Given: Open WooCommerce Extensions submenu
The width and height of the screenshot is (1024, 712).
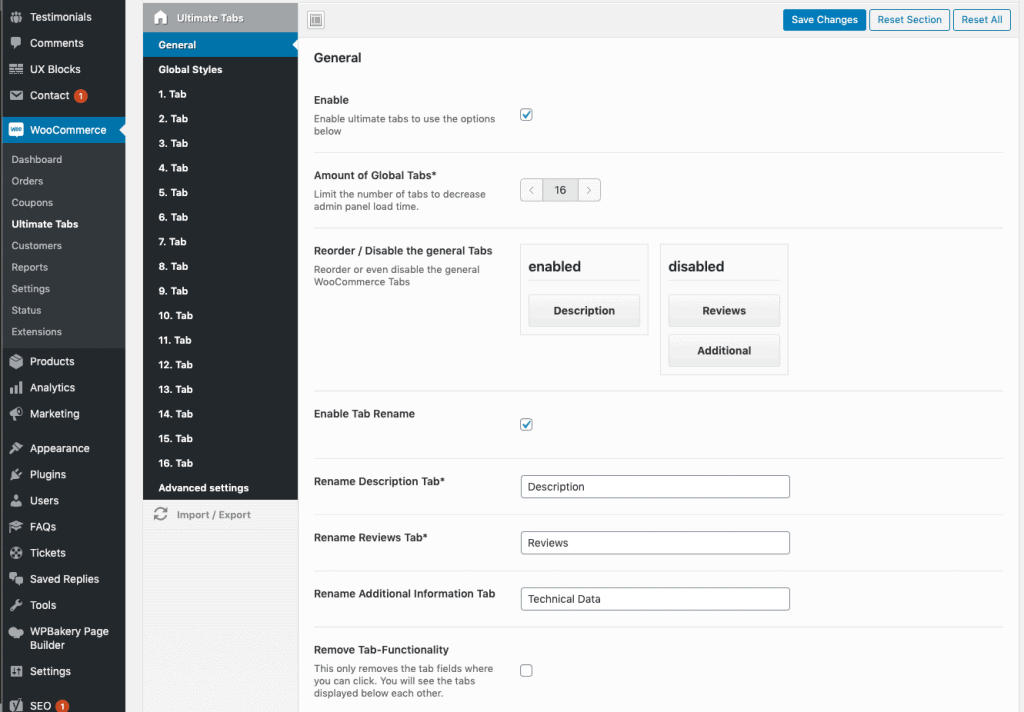Looking at the screenshot, I should click(37, 332).
